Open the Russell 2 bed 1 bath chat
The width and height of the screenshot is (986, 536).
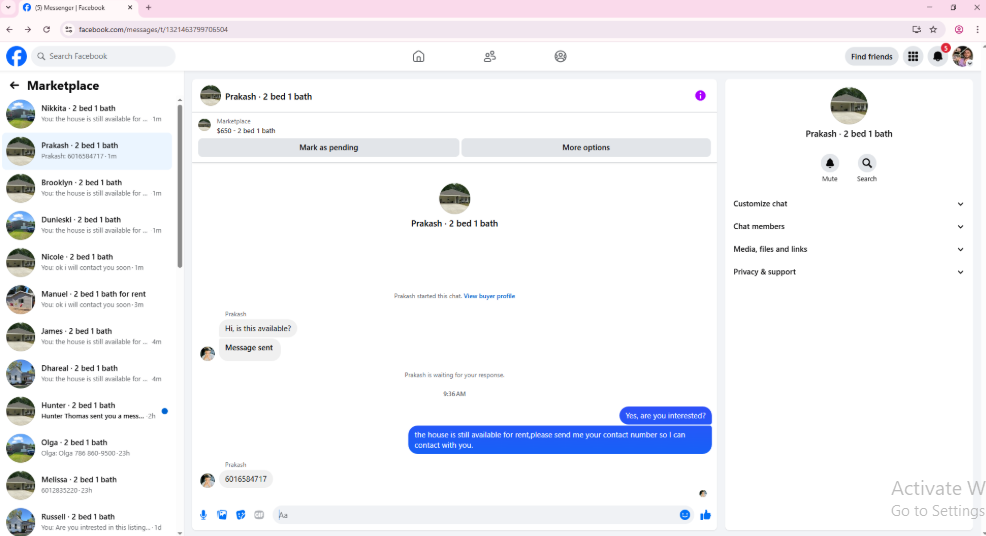tap(87, 522)
